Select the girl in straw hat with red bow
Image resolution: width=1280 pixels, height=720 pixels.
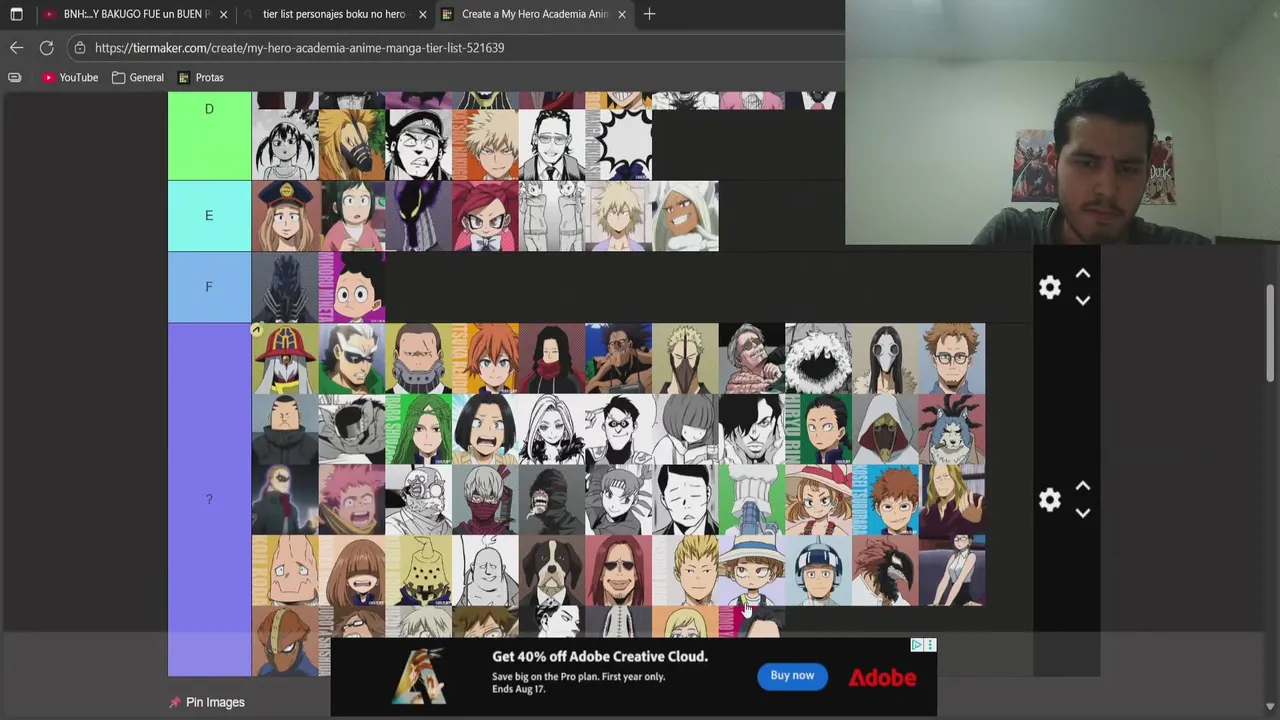[818, 500]
